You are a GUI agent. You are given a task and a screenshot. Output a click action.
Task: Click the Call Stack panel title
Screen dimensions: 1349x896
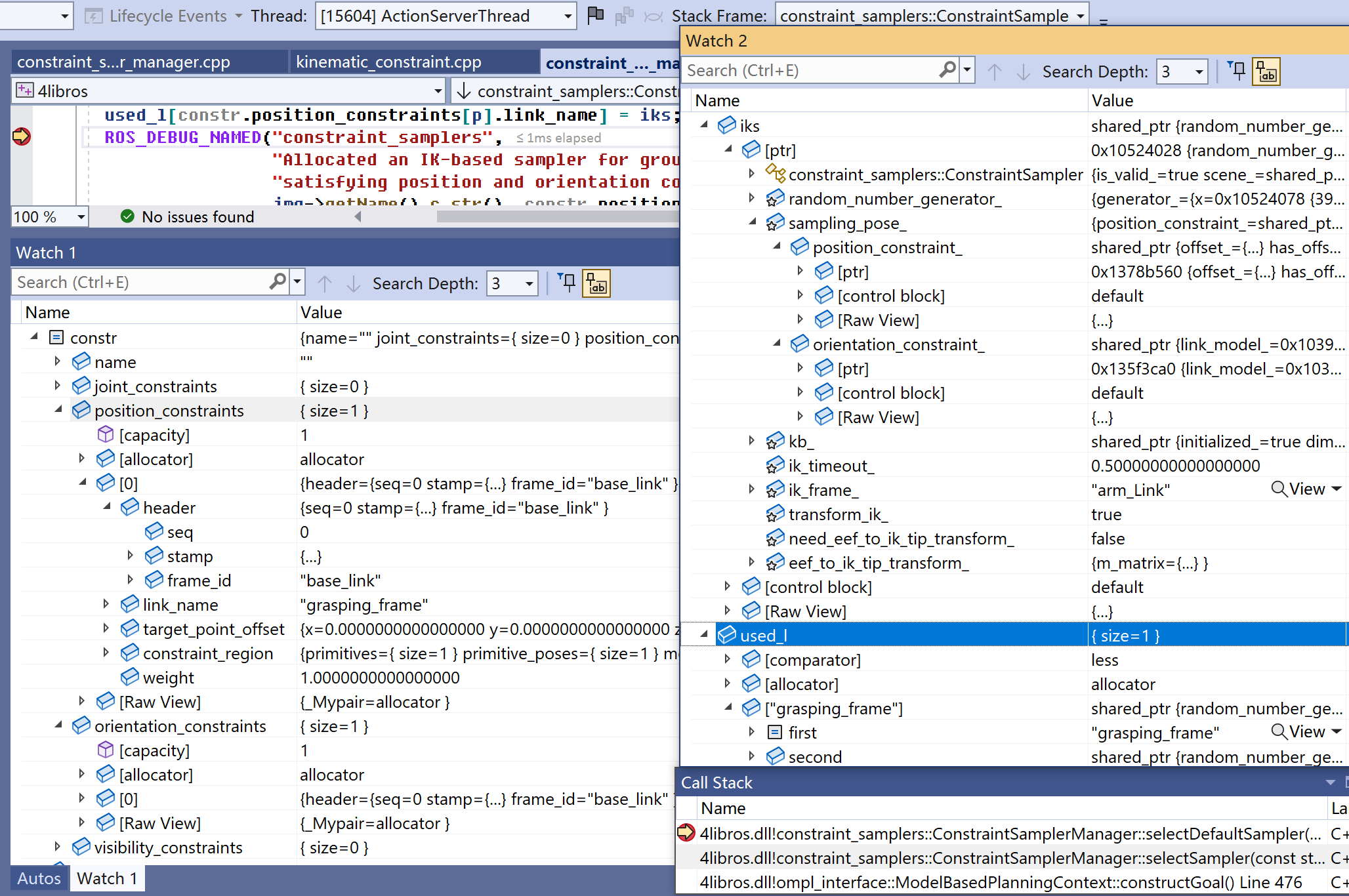(x=716, y=783)
